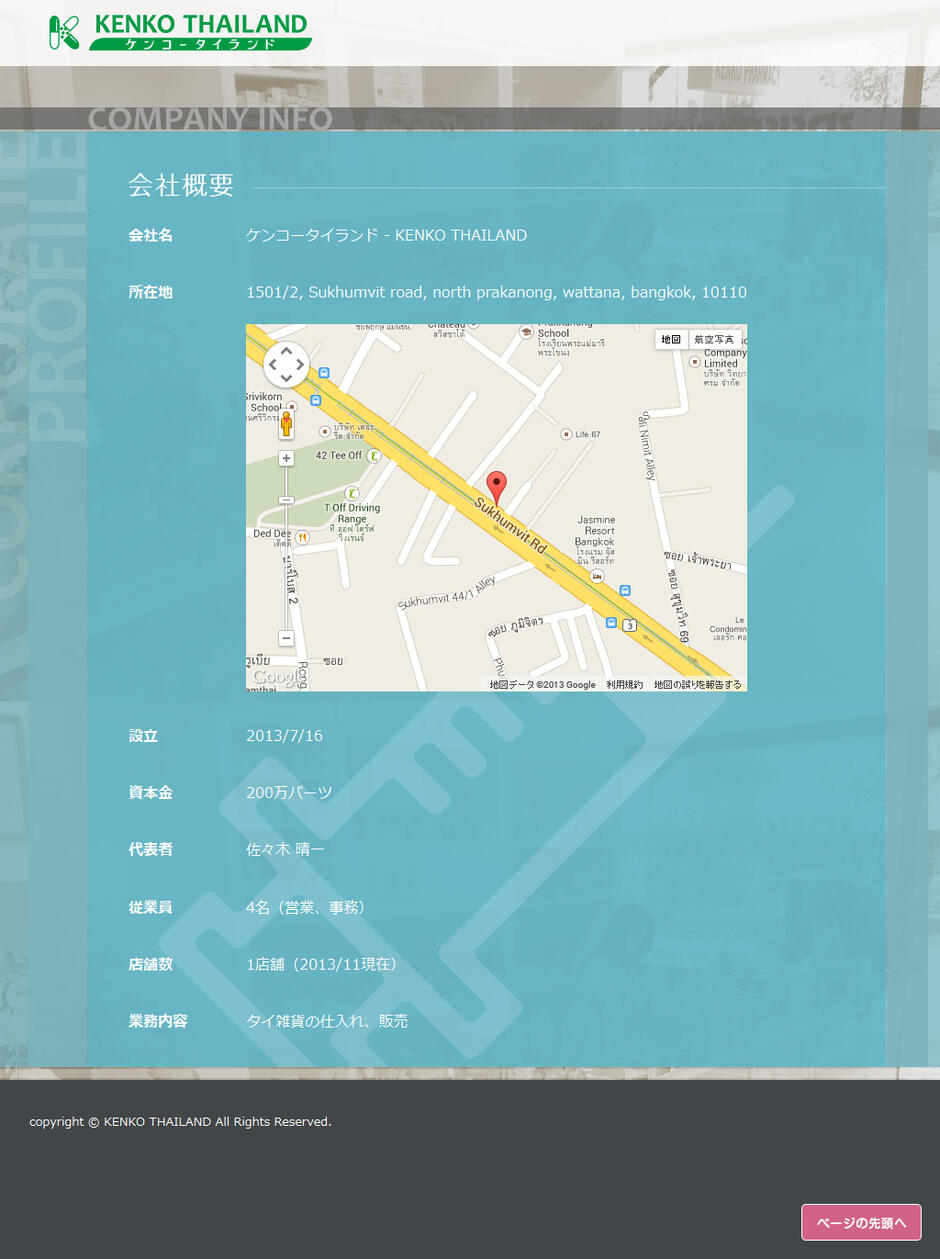Click the Kenko Thailand logo
The width and height of the screenshot is (940, 1259).
coord(180,32)
